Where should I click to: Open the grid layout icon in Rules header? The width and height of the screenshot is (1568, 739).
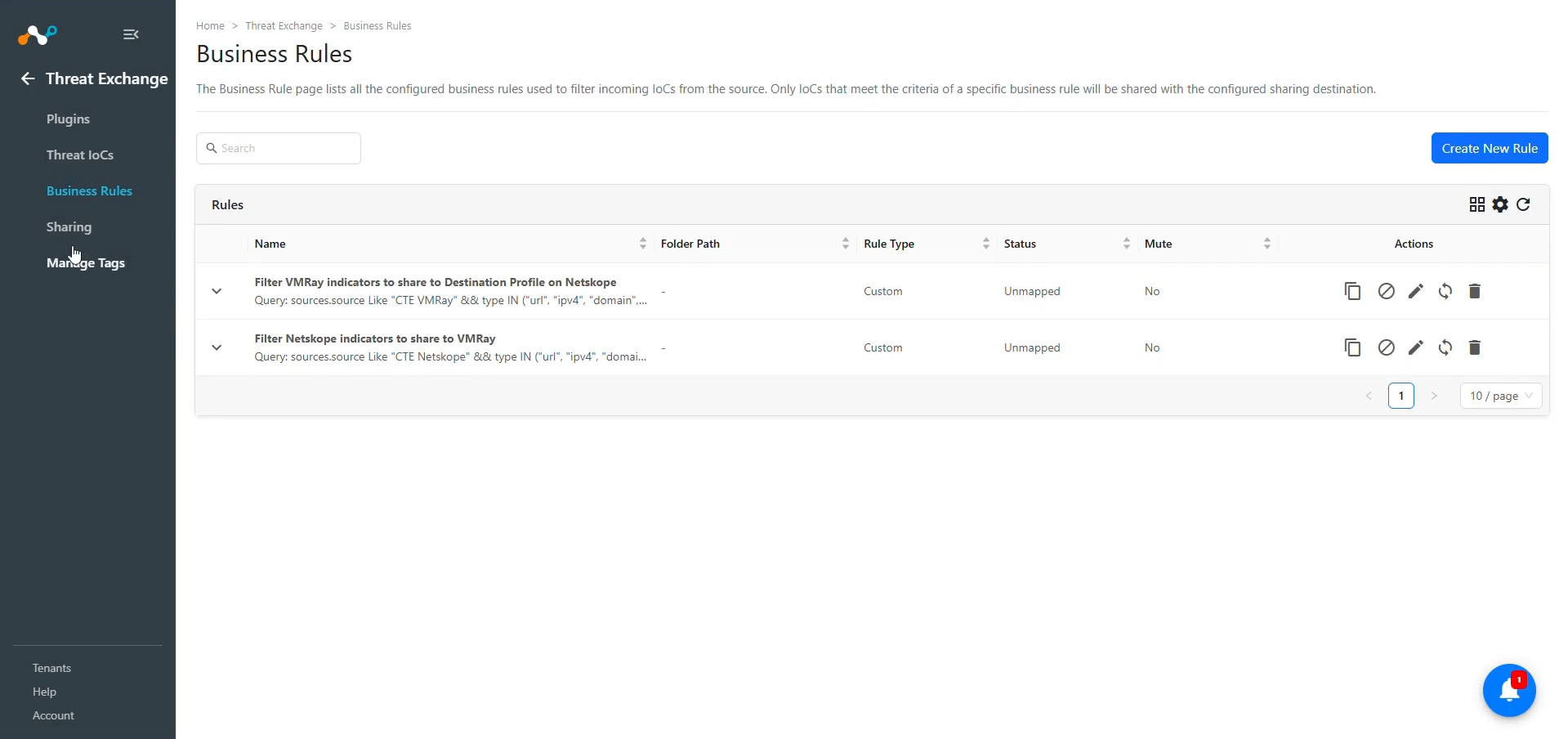pos(1476,204)
